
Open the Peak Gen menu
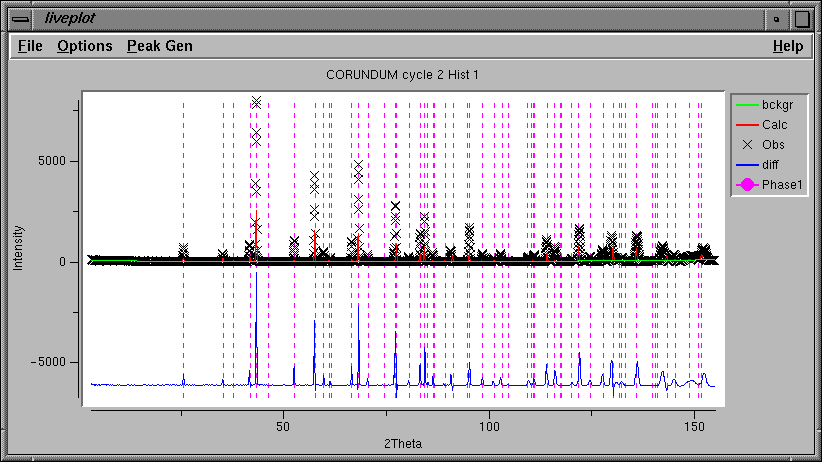pos(159,46)
